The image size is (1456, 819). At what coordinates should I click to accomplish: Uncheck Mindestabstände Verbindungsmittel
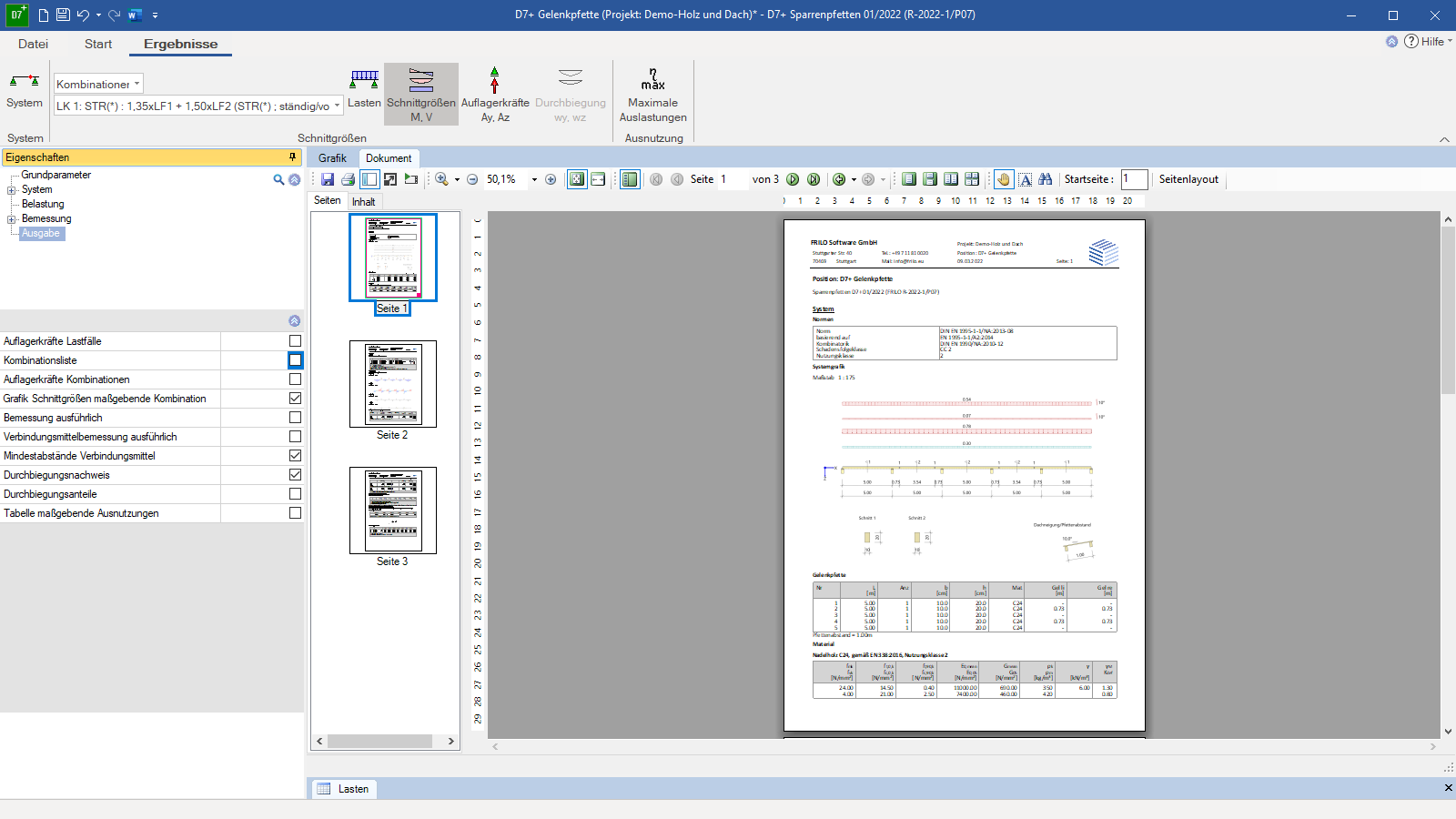click(x=295, y=456)
